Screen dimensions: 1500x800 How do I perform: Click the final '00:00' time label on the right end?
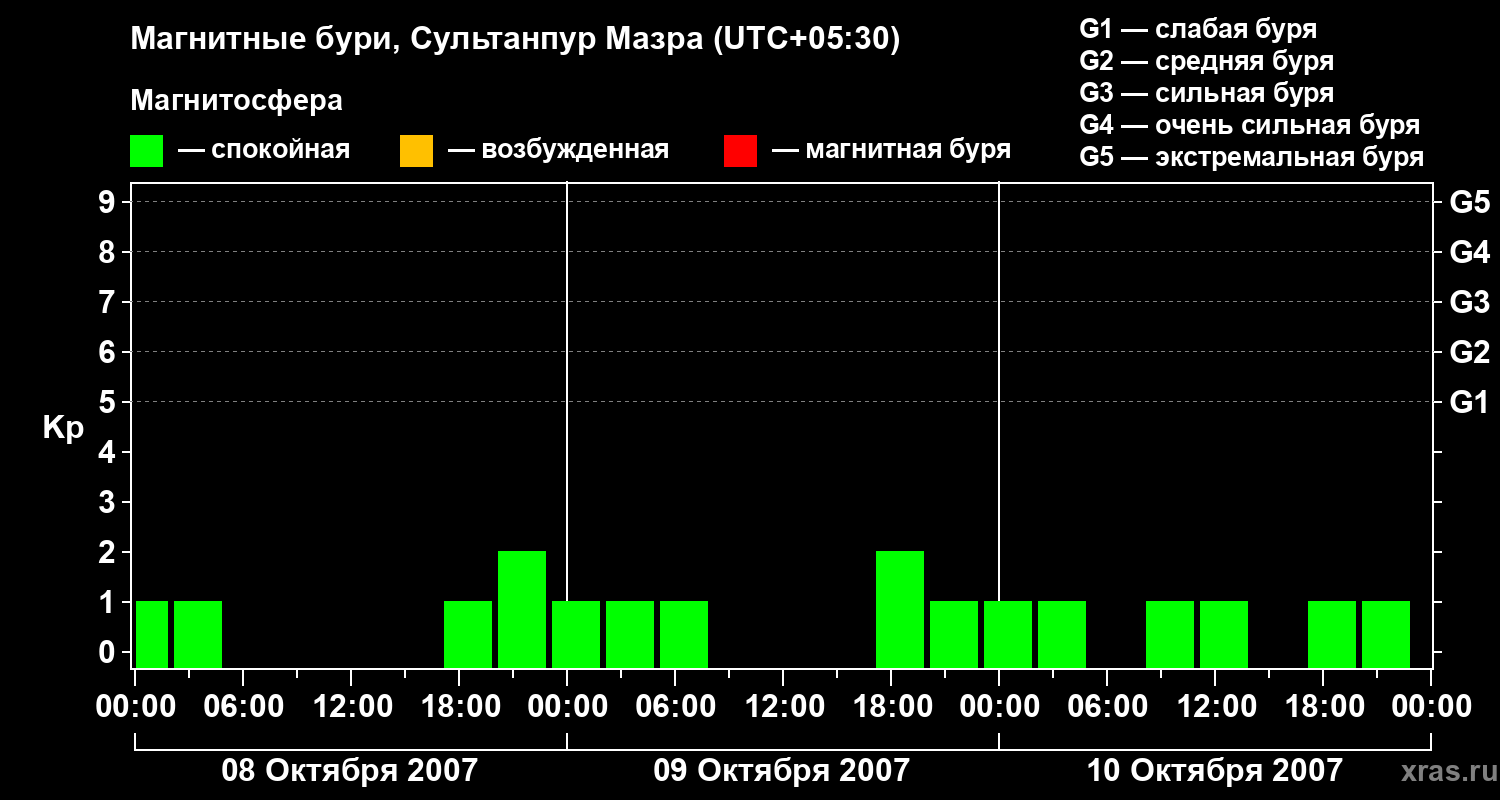1431,706
